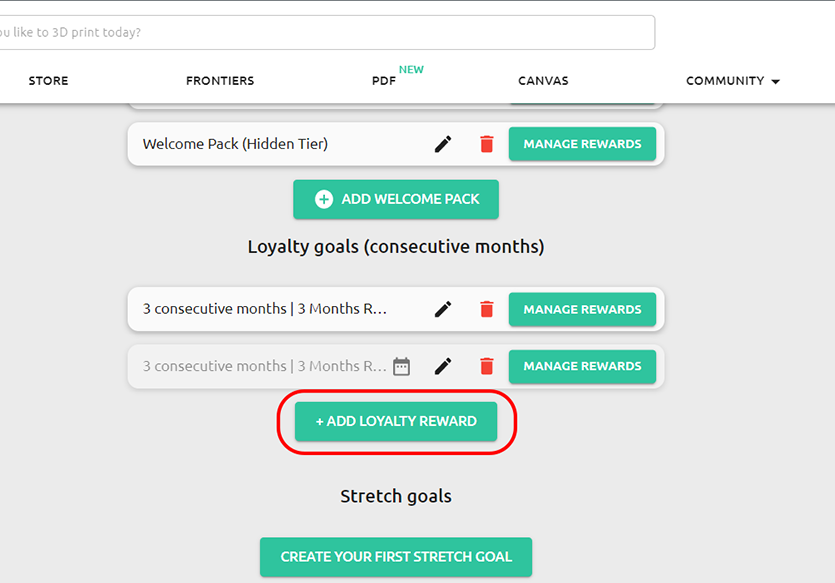Click the 3D print search field

tap(330, 32)
